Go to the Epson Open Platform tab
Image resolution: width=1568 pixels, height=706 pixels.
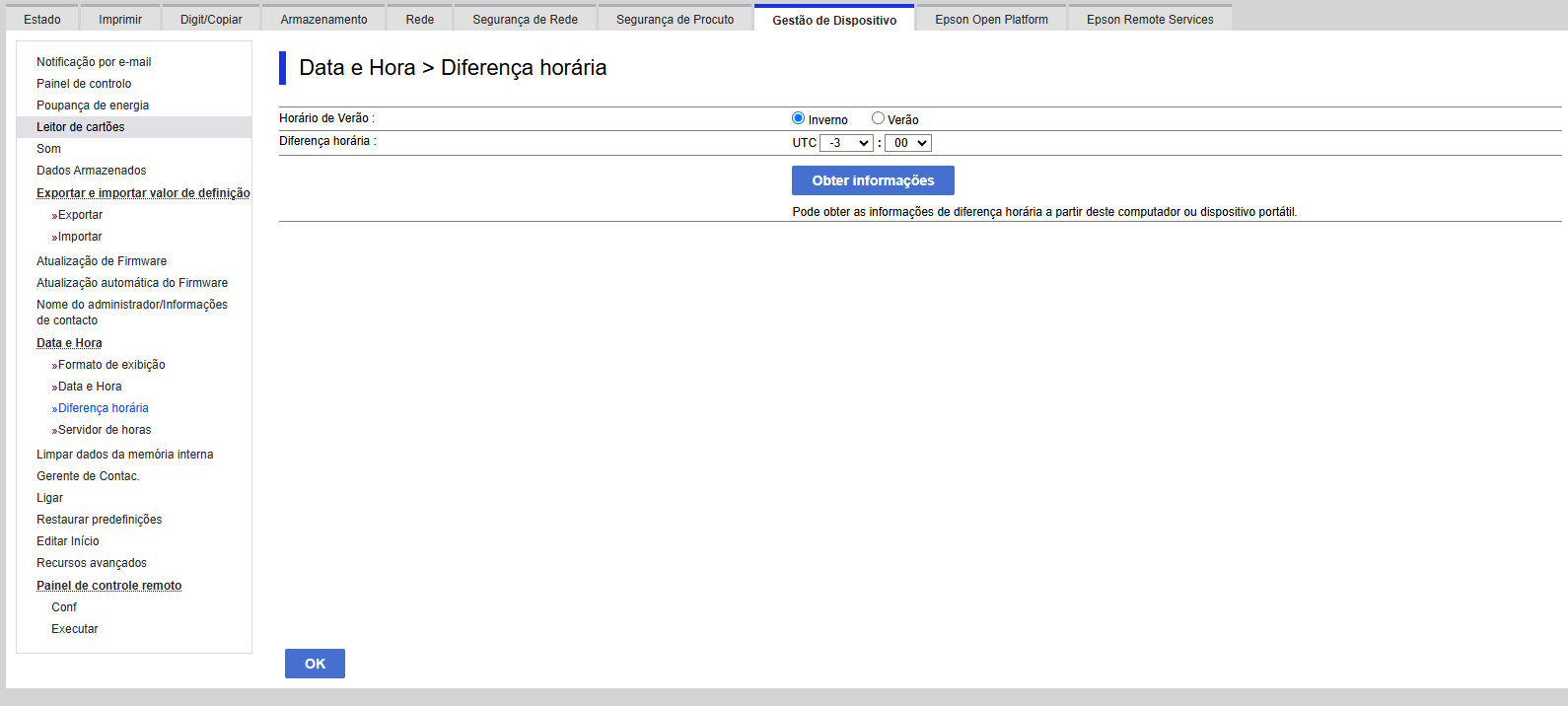(991, 20)
